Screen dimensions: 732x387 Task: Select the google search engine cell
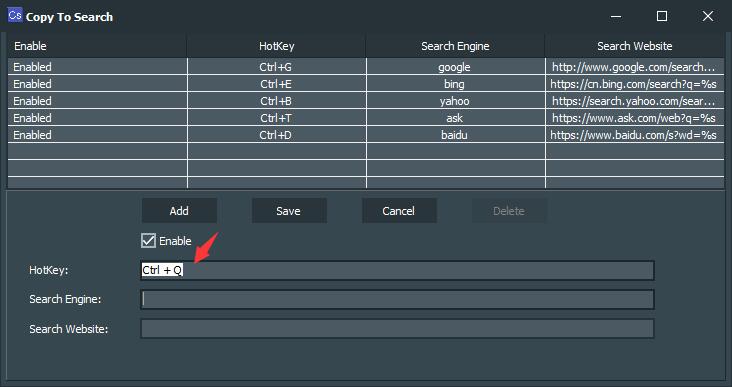coord(455,67)
